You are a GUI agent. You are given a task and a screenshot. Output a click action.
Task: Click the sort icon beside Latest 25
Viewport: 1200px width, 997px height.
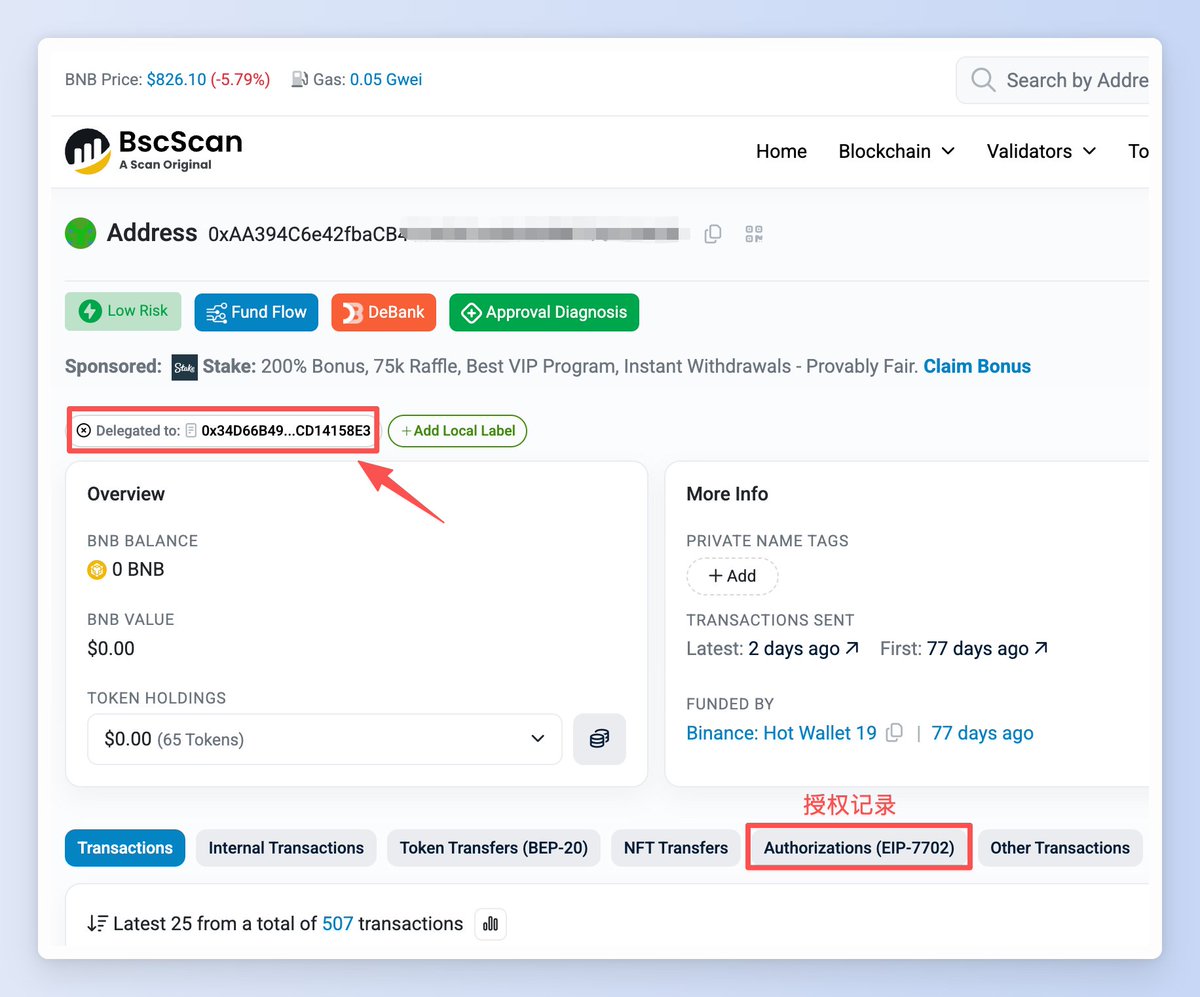click(x=97, y=924)
